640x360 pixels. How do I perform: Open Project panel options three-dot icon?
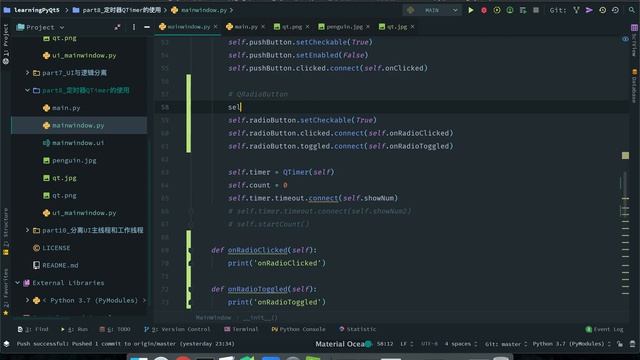[133, 27]
